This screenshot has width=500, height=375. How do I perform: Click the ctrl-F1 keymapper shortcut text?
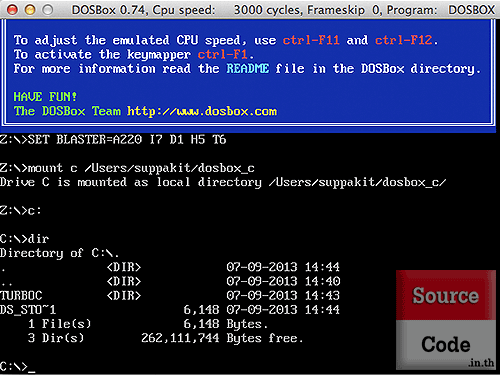(x=222, y=54)
